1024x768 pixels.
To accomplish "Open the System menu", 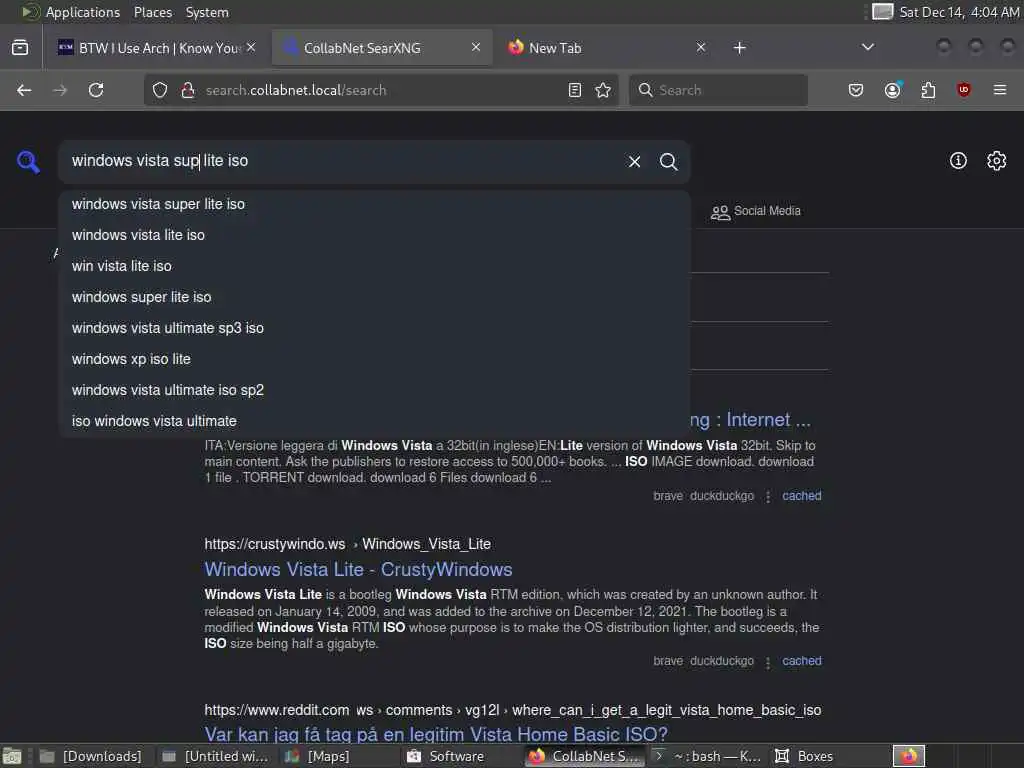I will (207, 12).
